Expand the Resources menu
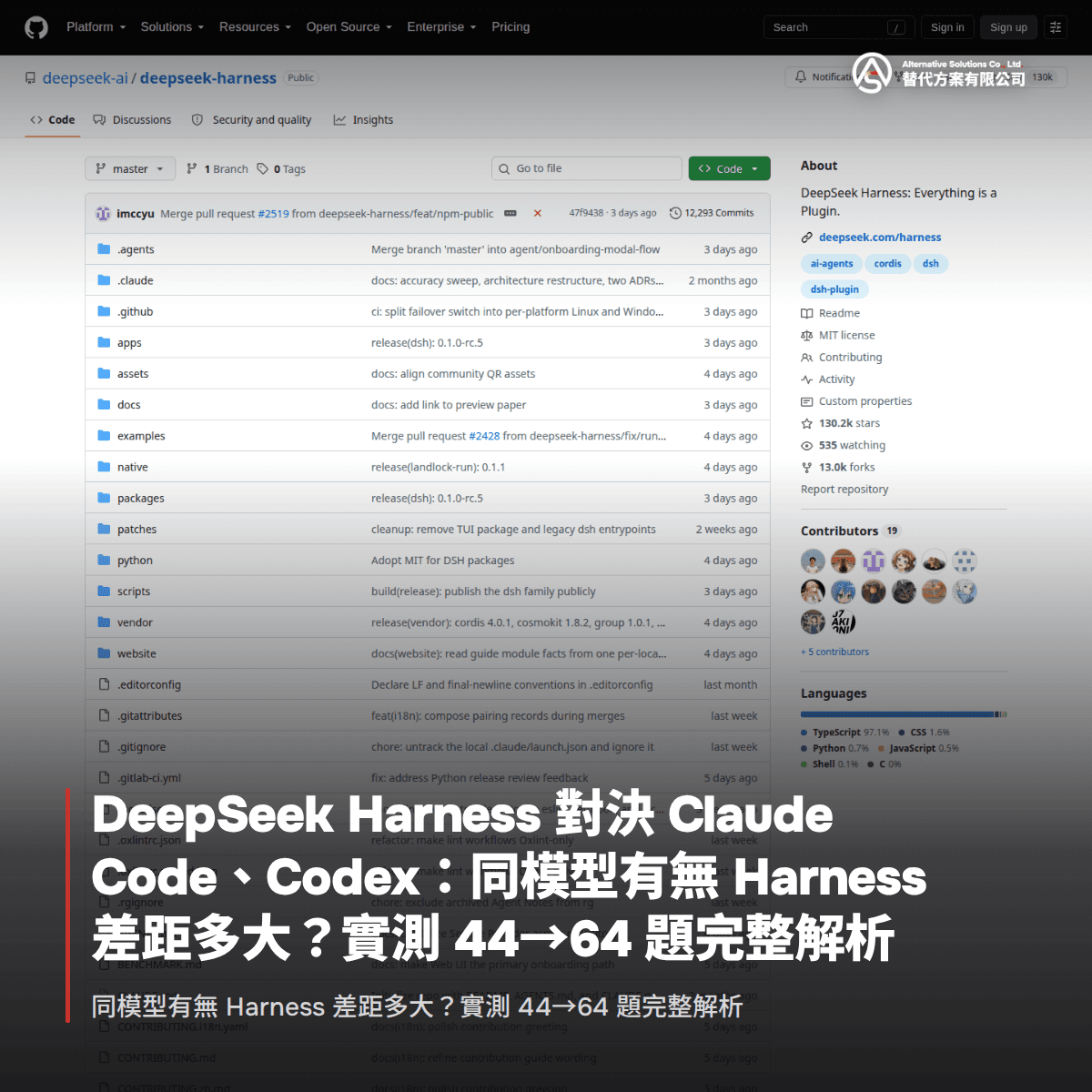The height and width of the screenshot is (1092, 1092). click(x=255, y=27)
